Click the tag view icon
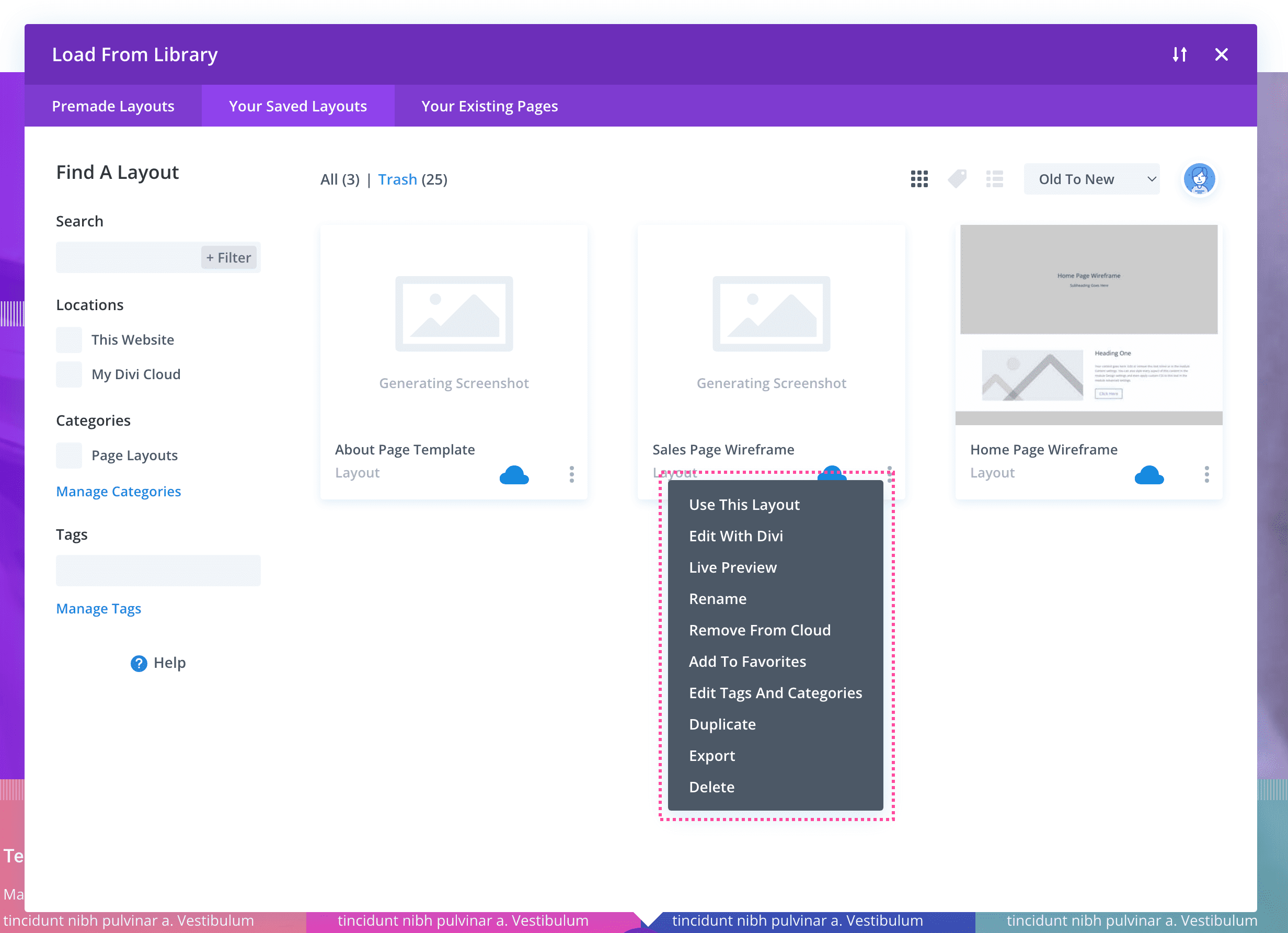This screenshot has width=1288, height=933. tap(957, 179)
